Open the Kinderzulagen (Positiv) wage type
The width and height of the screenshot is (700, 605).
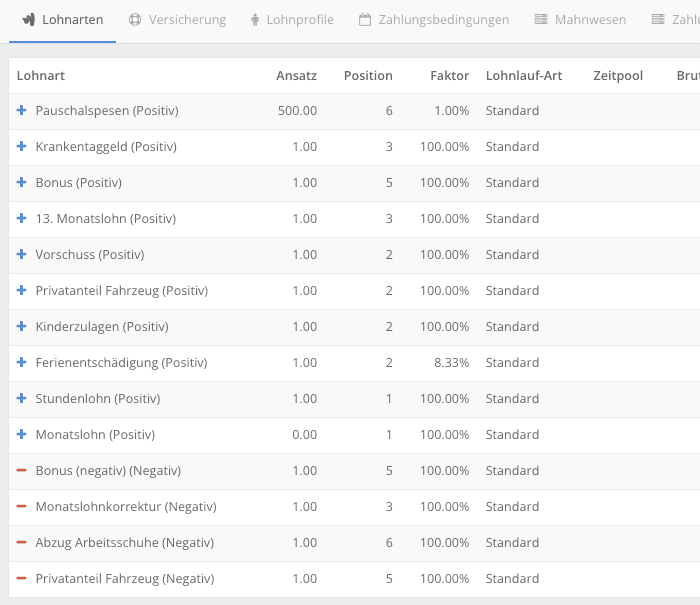(102, 326)
